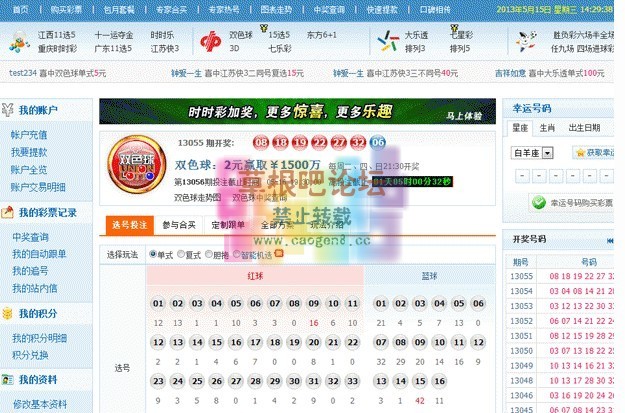Open the 账户交易明细 sidebar link
This screenshot has height=413, width=625.
tap(38, 187)
